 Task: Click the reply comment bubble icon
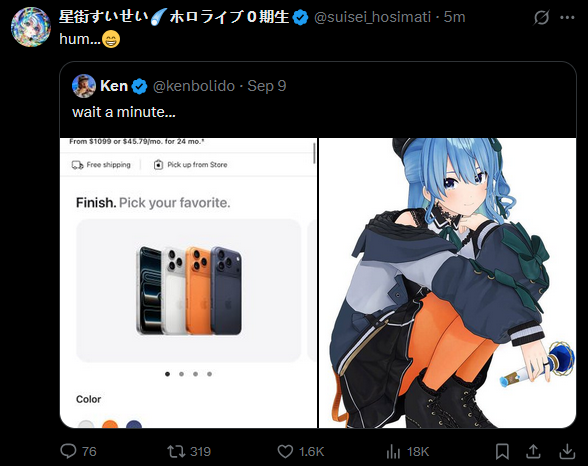pyautogui.click(x=68, y=451)
